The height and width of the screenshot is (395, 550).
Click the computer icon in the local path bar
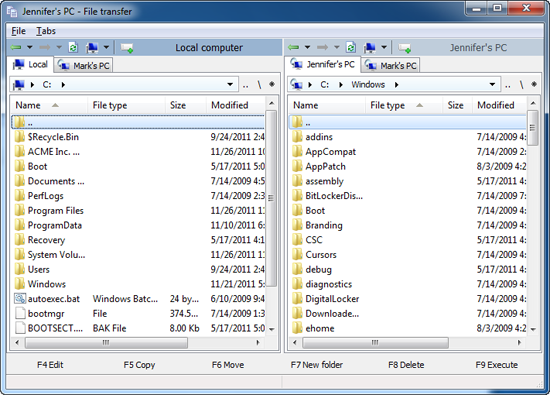(x=19, y=85)
